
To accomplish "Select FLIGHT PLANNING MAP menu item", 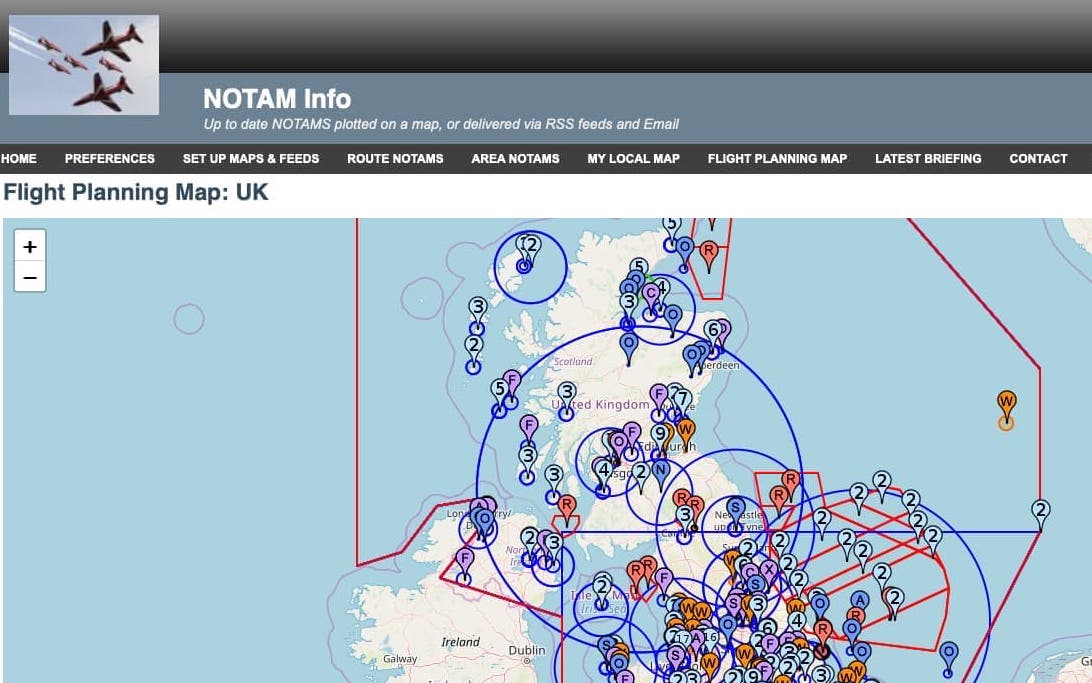I will click(777, 158).
